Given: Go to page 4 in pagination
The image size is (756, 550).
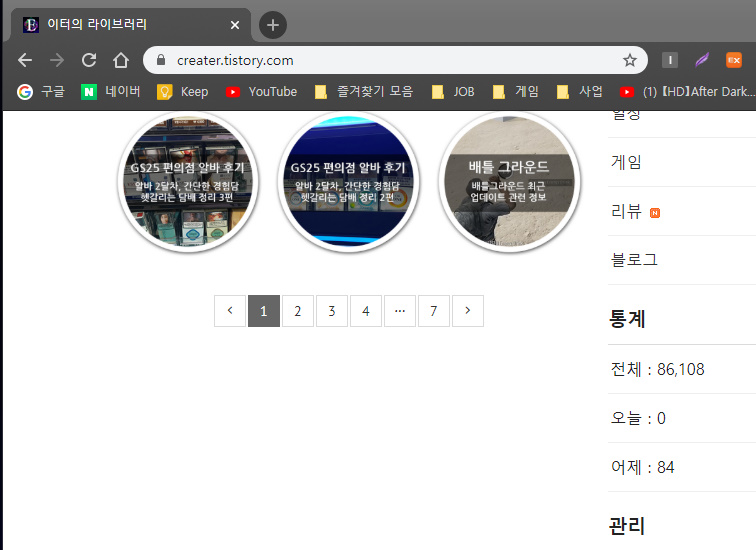Looking at the screenshot, I should click(x=366, y=311).
